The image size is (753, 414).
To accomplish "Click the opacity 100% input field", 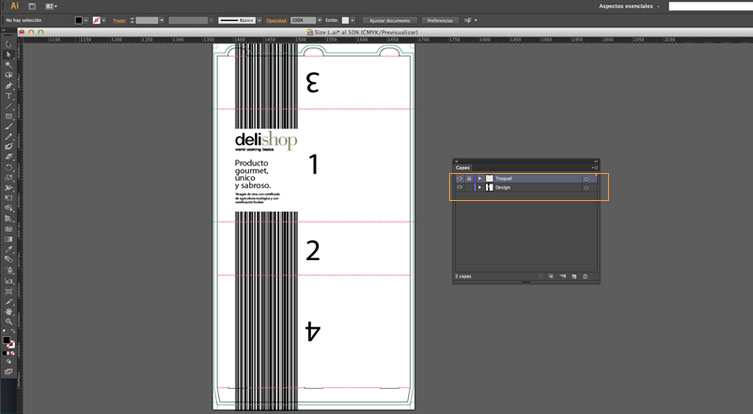I will click(x=304, y=20).
